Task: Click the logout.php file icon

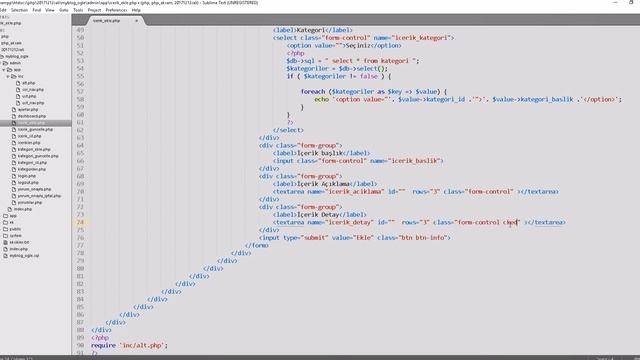Action: click(x=14, y=182)
